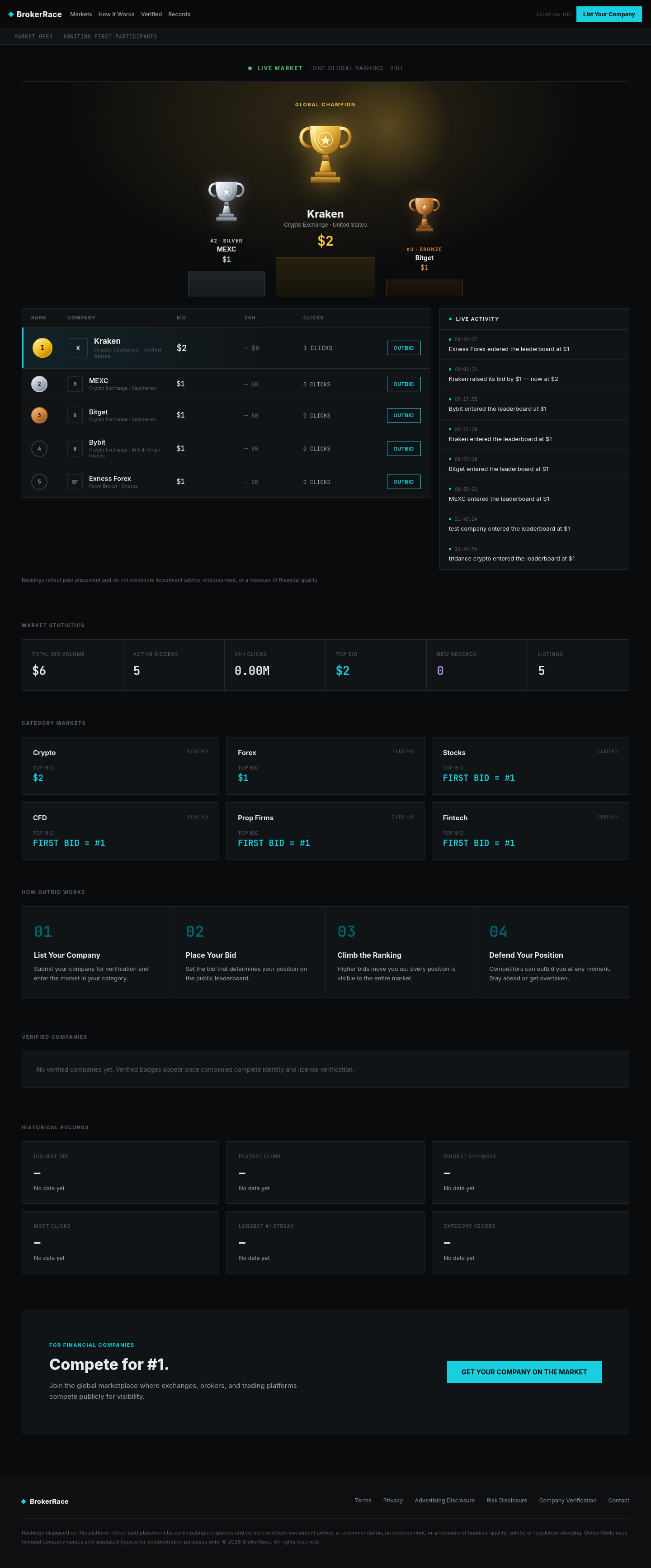
Task: Click the UTC clock in header
Action: (554, 14)
